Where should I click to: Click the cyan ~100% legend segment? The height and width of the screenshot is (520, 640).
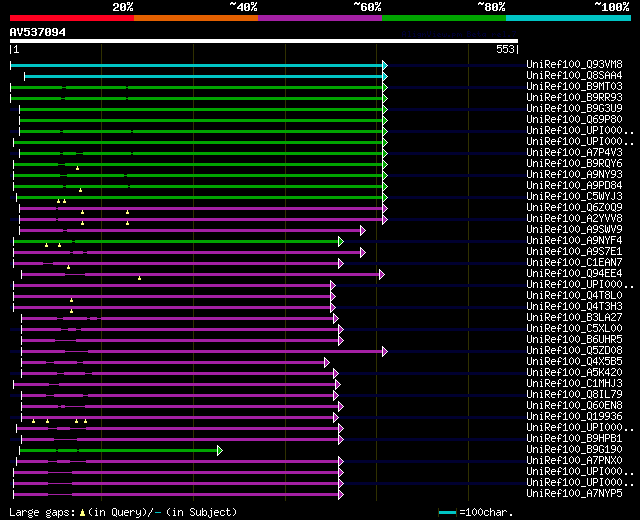[x=569, y=18]
